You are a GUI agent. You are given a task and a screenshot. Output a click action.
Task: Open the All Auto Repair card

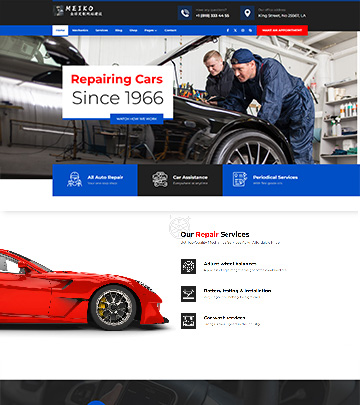click(x=95, y=180)
